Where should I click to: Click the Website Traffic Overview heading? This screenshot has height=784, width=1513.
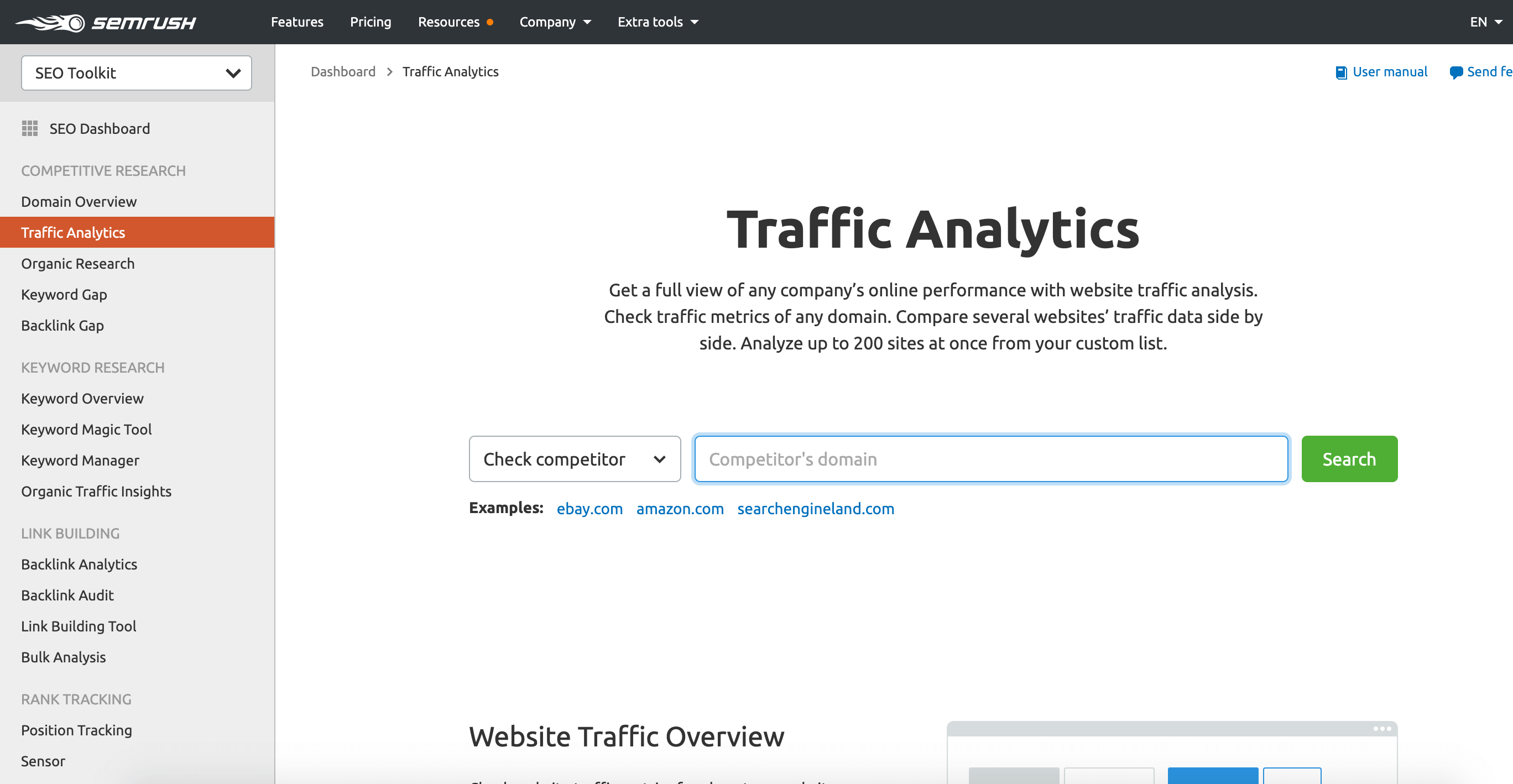point(627,736)
